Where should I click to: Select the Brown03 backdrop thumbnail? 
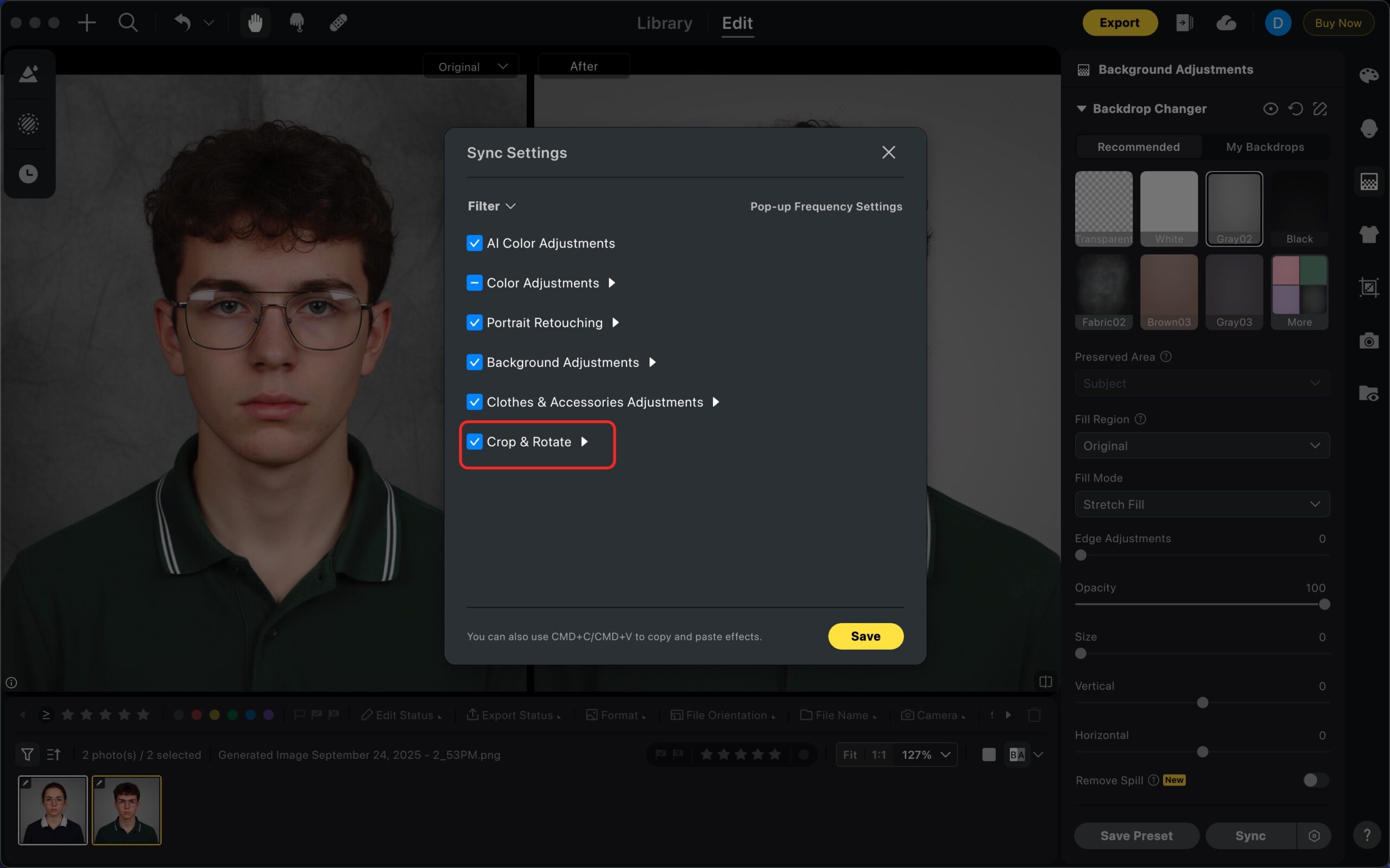tap(1168, 292)
